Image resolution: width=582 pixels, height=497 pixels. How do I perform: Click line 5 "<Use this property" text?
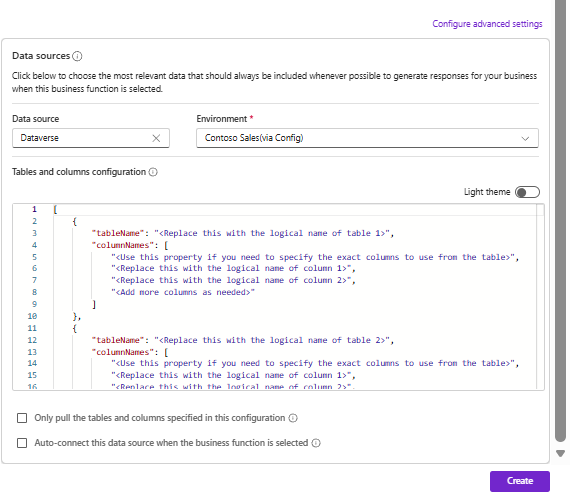pos(315,257)
